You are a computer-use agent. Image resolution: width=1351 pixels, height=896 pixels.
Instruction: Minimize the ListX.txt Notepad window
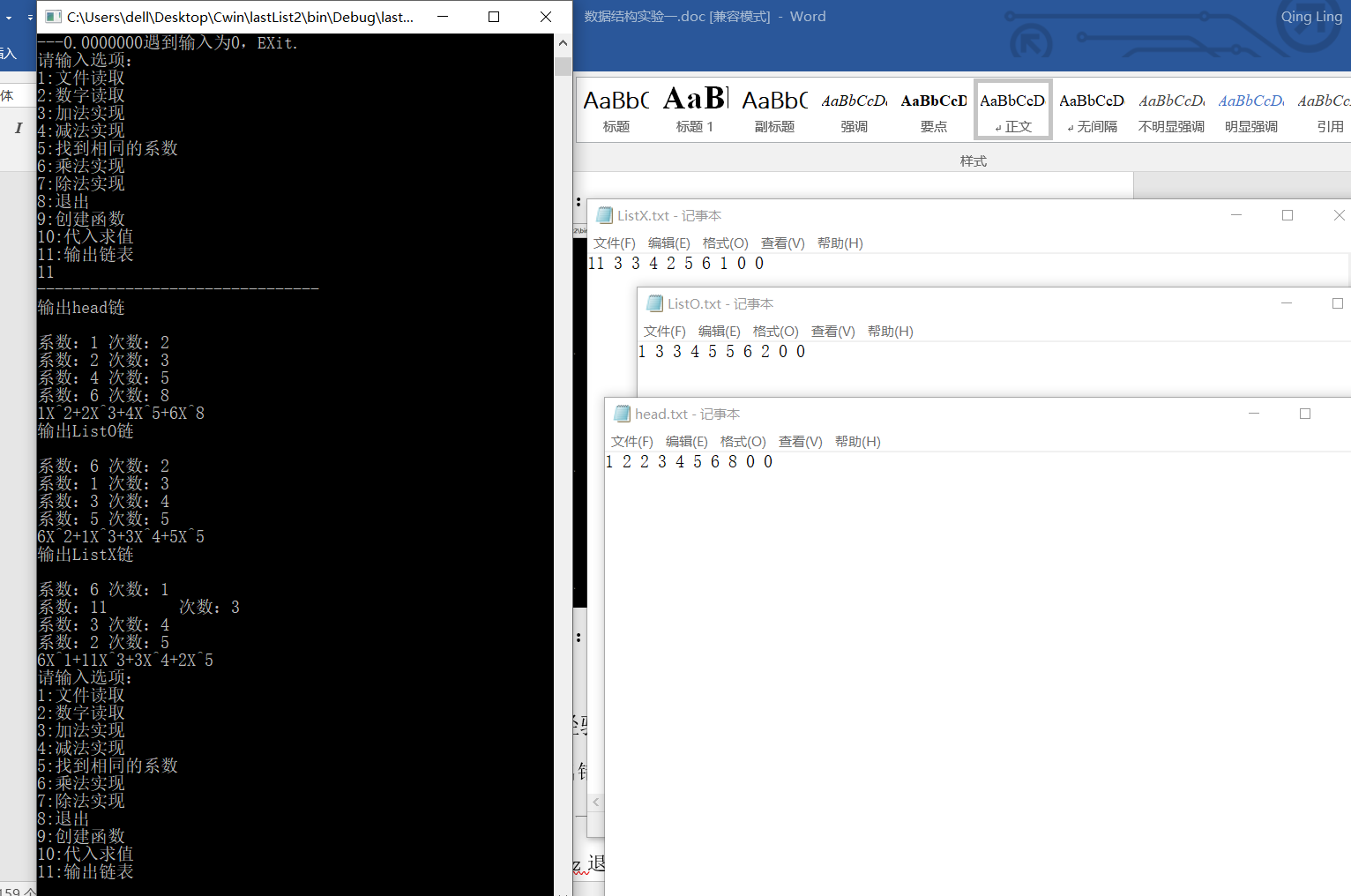click(1236, 215)
